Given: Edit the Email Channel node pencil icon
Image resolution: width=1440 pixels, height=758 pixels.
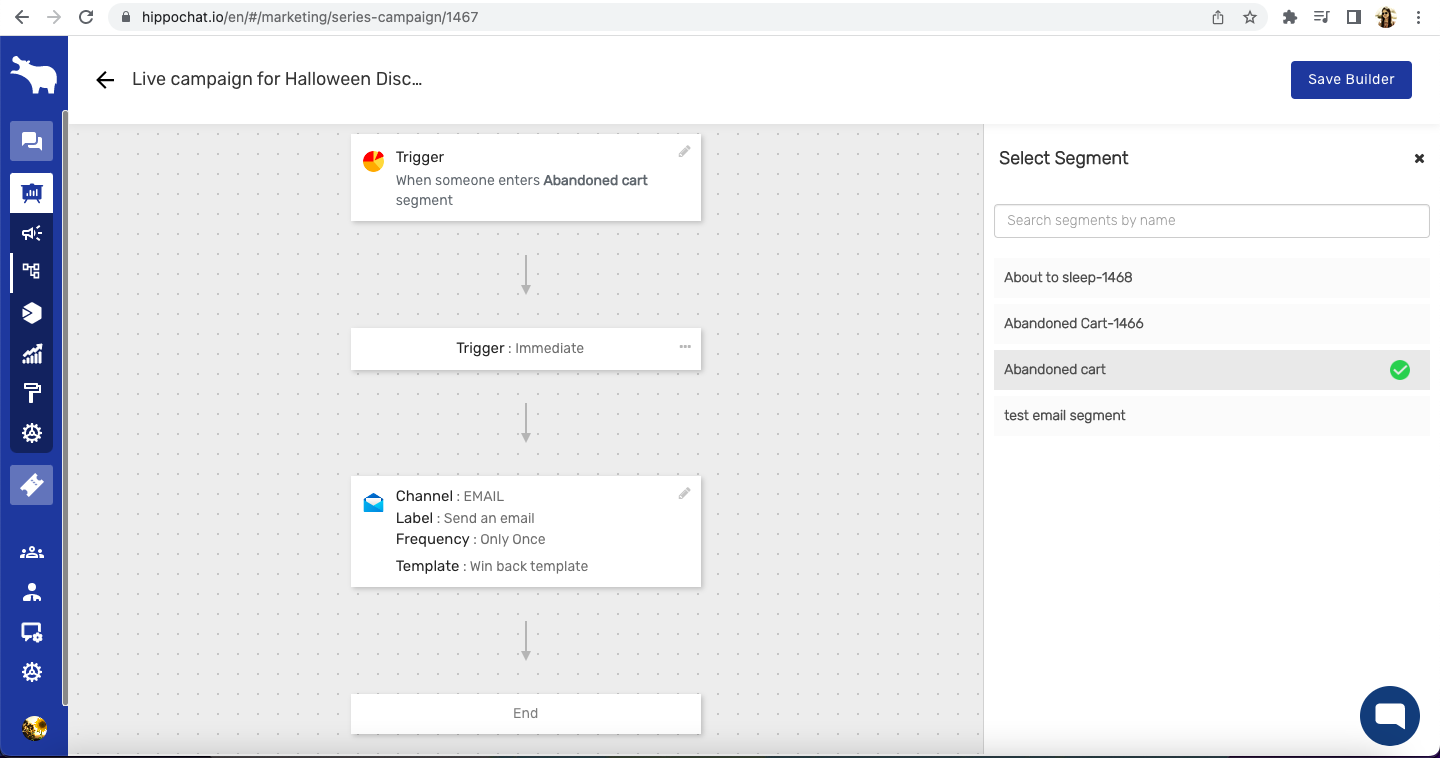Looking at the screenshot, I should [684, 493].
